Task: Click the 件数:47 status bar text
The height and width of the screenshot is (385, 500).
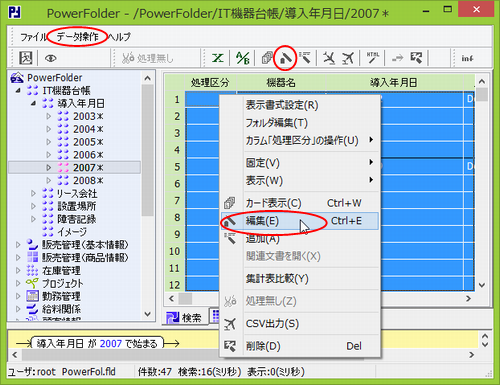Action: [x=155, y=371]
